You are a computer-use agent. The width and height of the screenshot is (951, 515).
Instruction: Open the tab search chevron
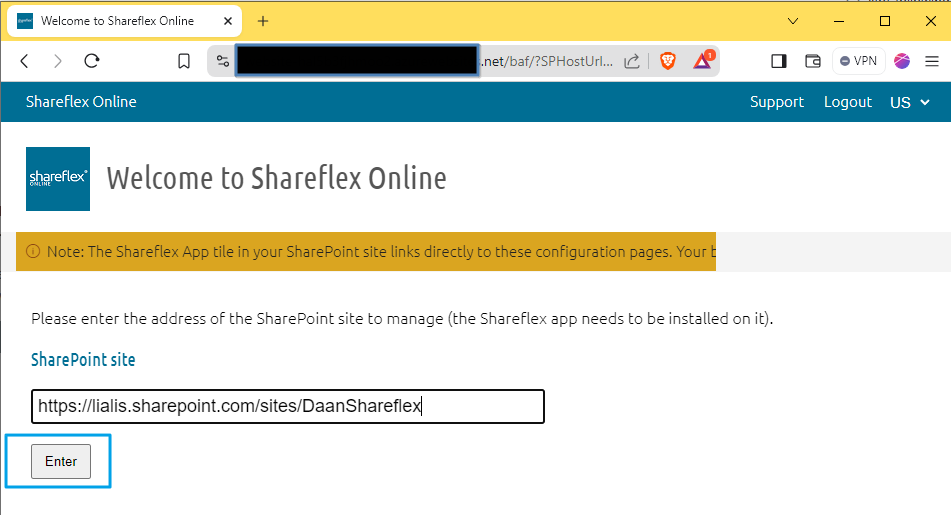(x=793, y=21)
